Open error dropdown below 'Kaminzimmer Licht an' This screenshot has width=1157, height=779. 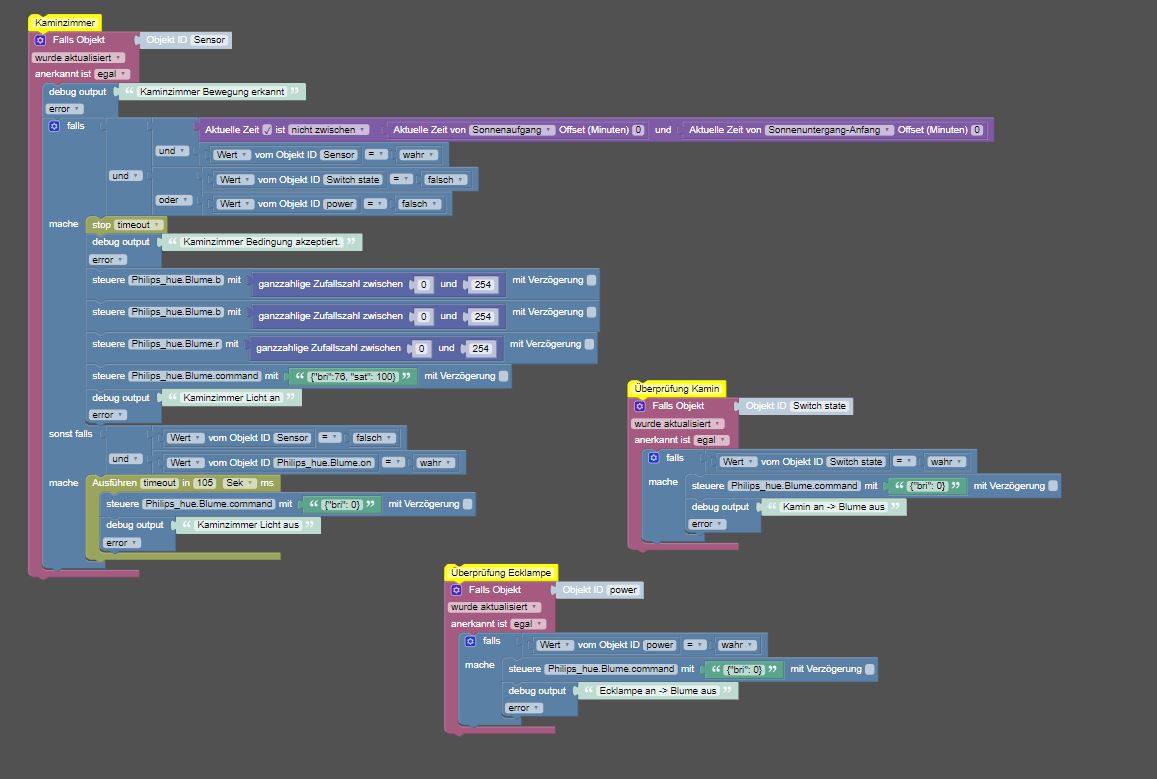coord(108,415)
